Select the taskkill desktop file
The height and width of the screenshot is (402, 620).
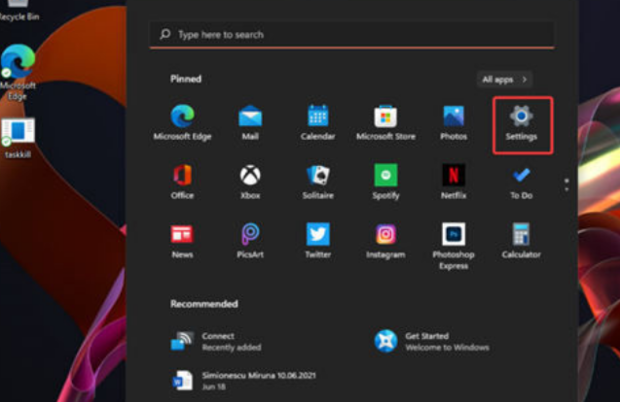click(18, 138)
